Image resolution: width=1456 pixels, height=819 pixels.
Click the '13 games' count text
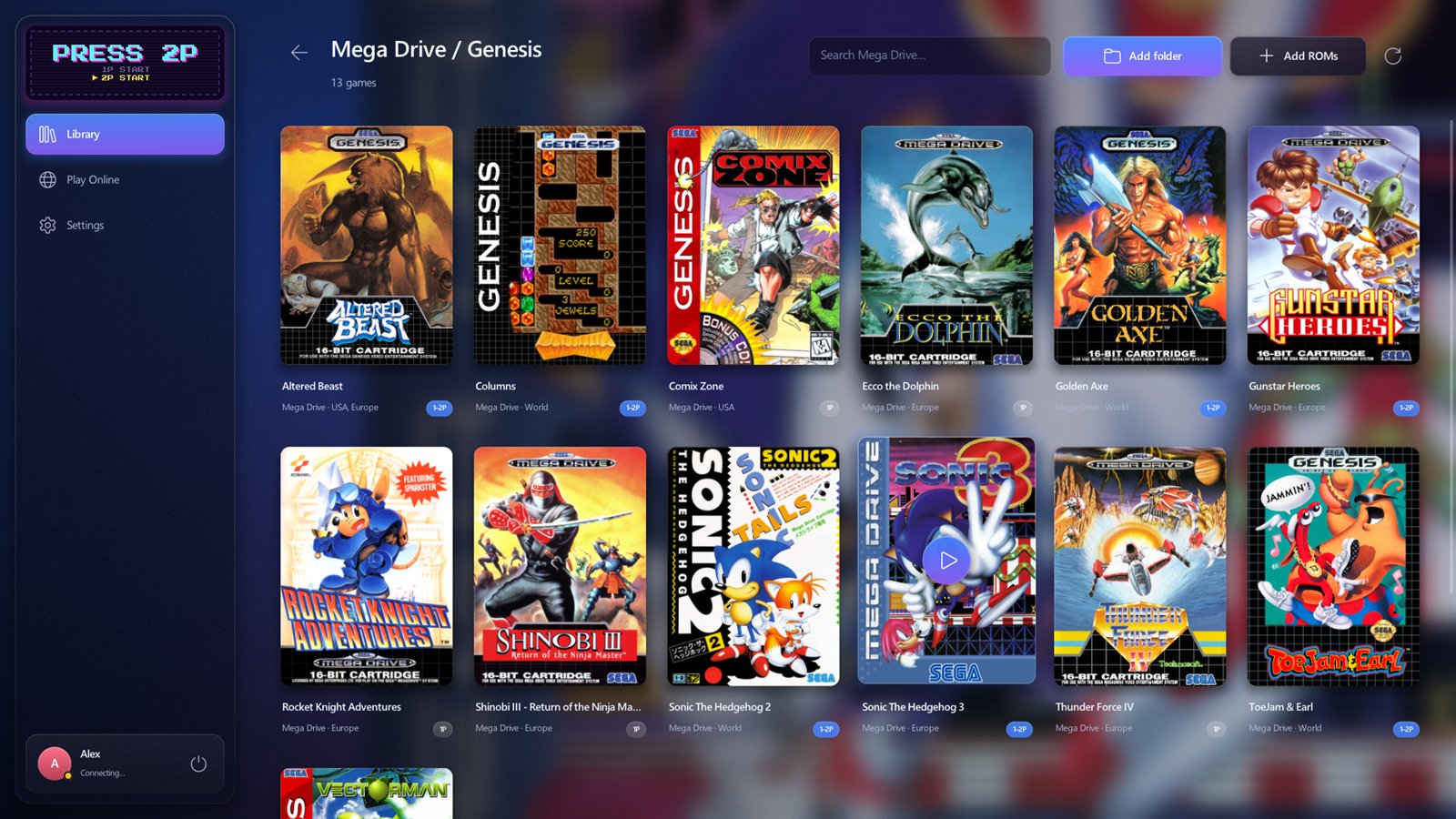tap(353, 83)
